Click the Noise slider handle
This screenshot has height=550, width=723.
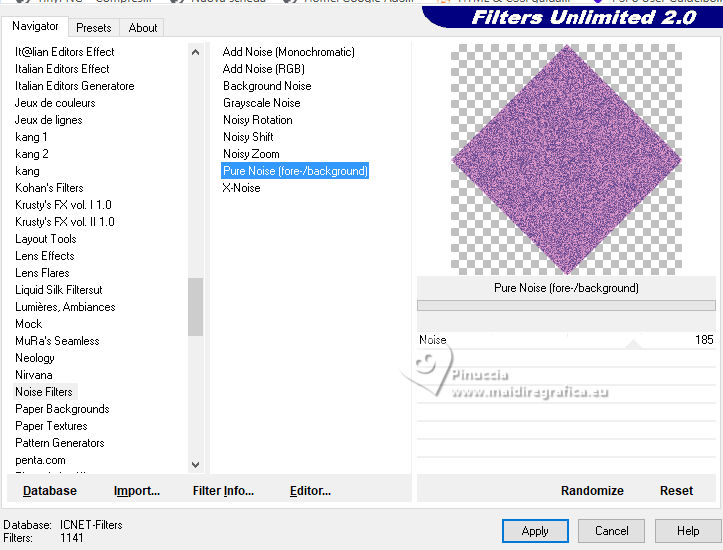634,343
